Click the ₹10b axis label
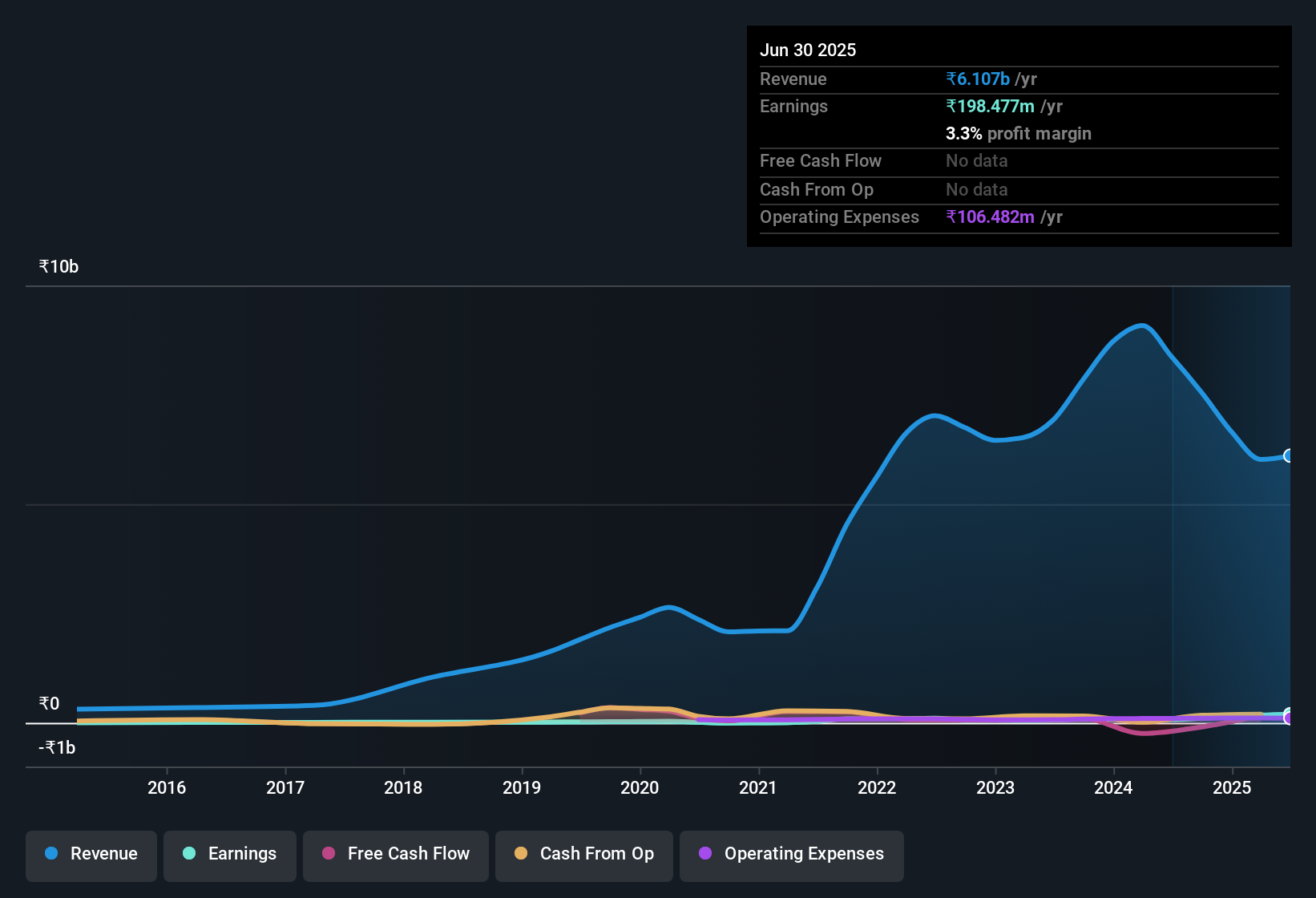The width and height of the screenshot is (1316, 898). coord(57,265)
